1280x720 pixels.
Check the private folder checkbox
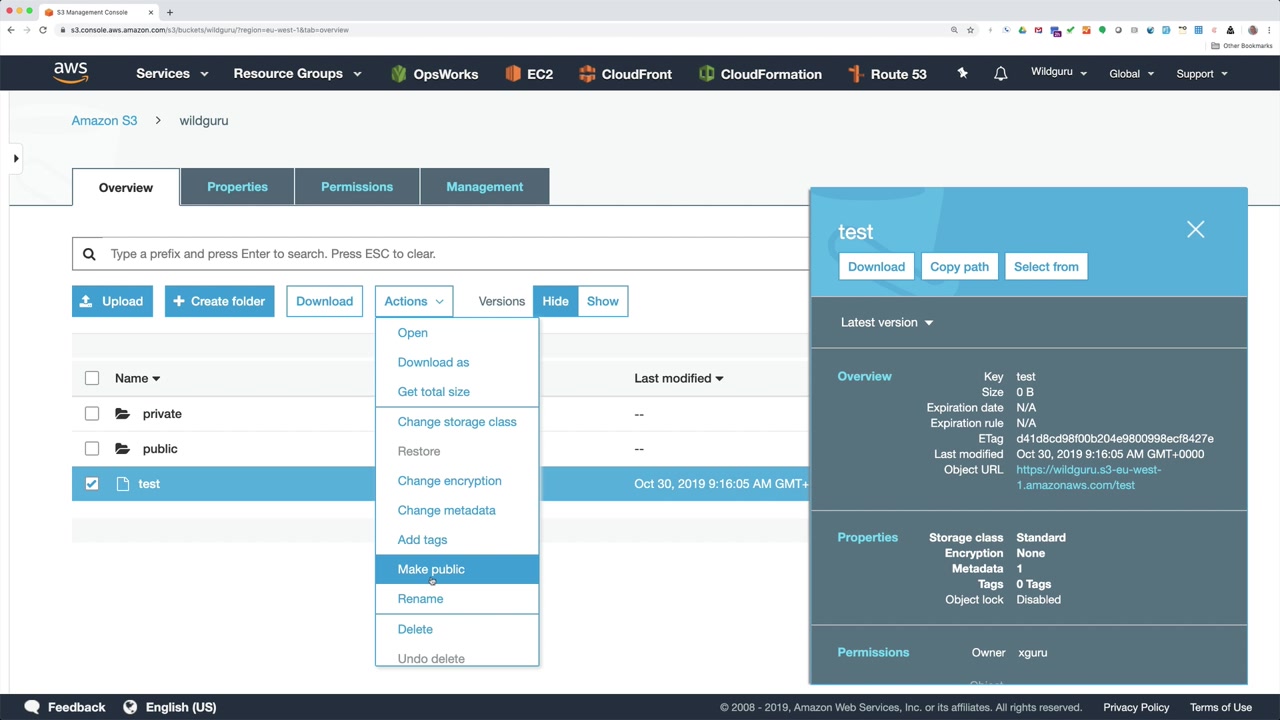[x=92, y=414]
